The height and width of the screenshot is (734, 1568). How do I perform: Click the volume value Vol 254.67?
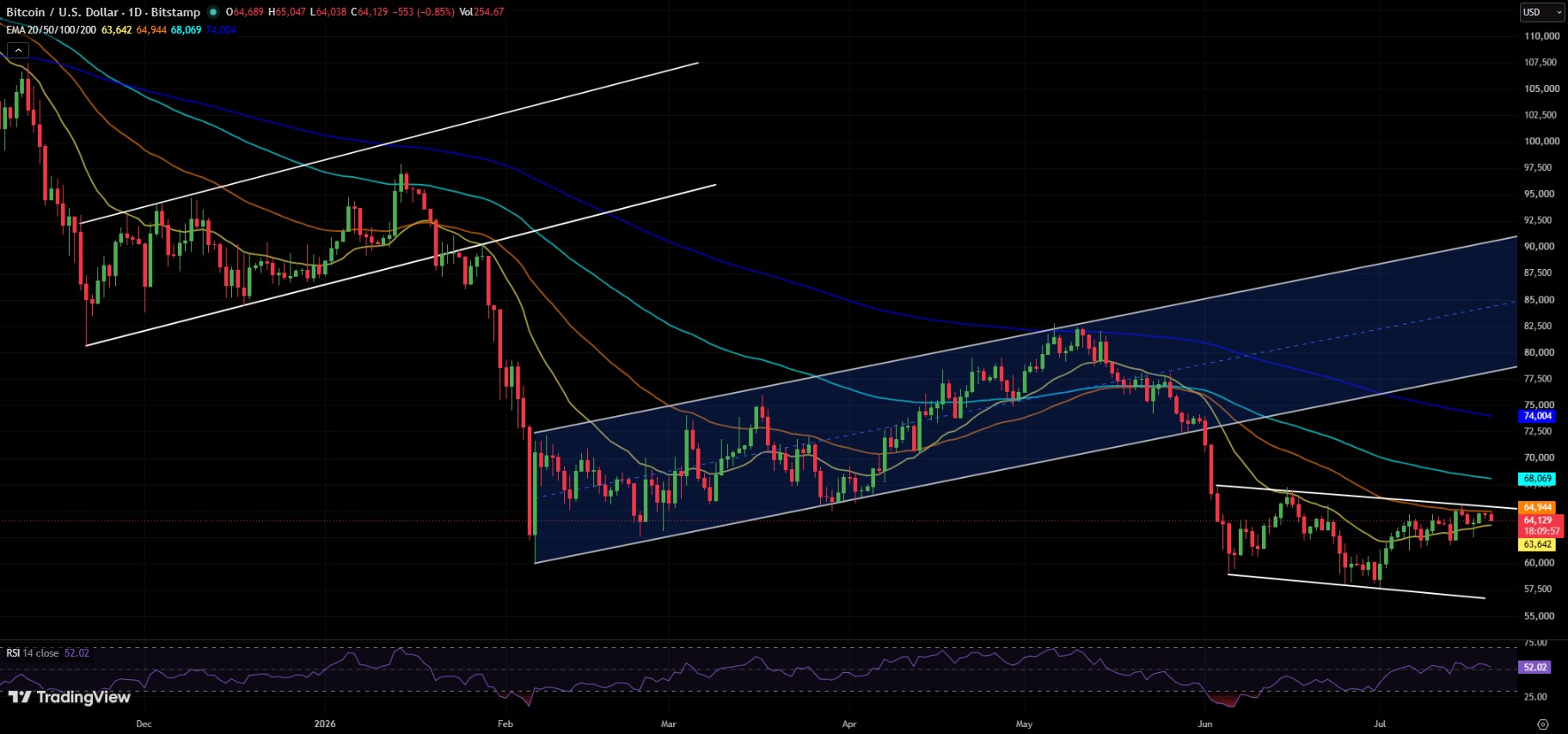tap(481, 12)
